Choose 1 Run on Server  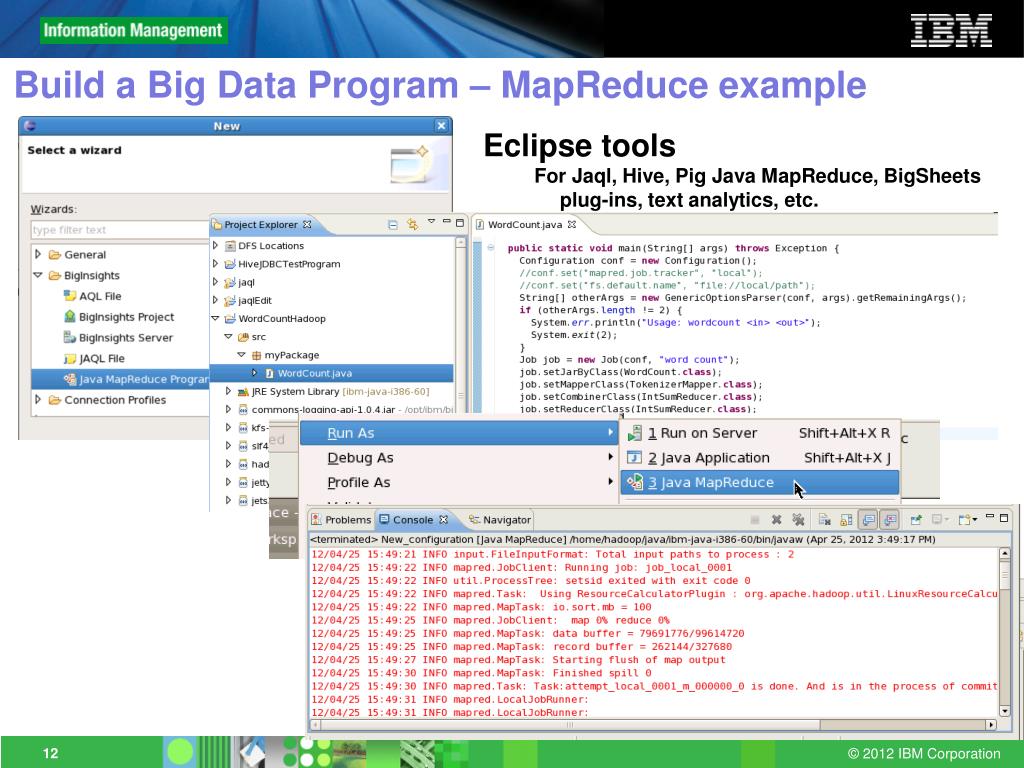coord(760,433)
